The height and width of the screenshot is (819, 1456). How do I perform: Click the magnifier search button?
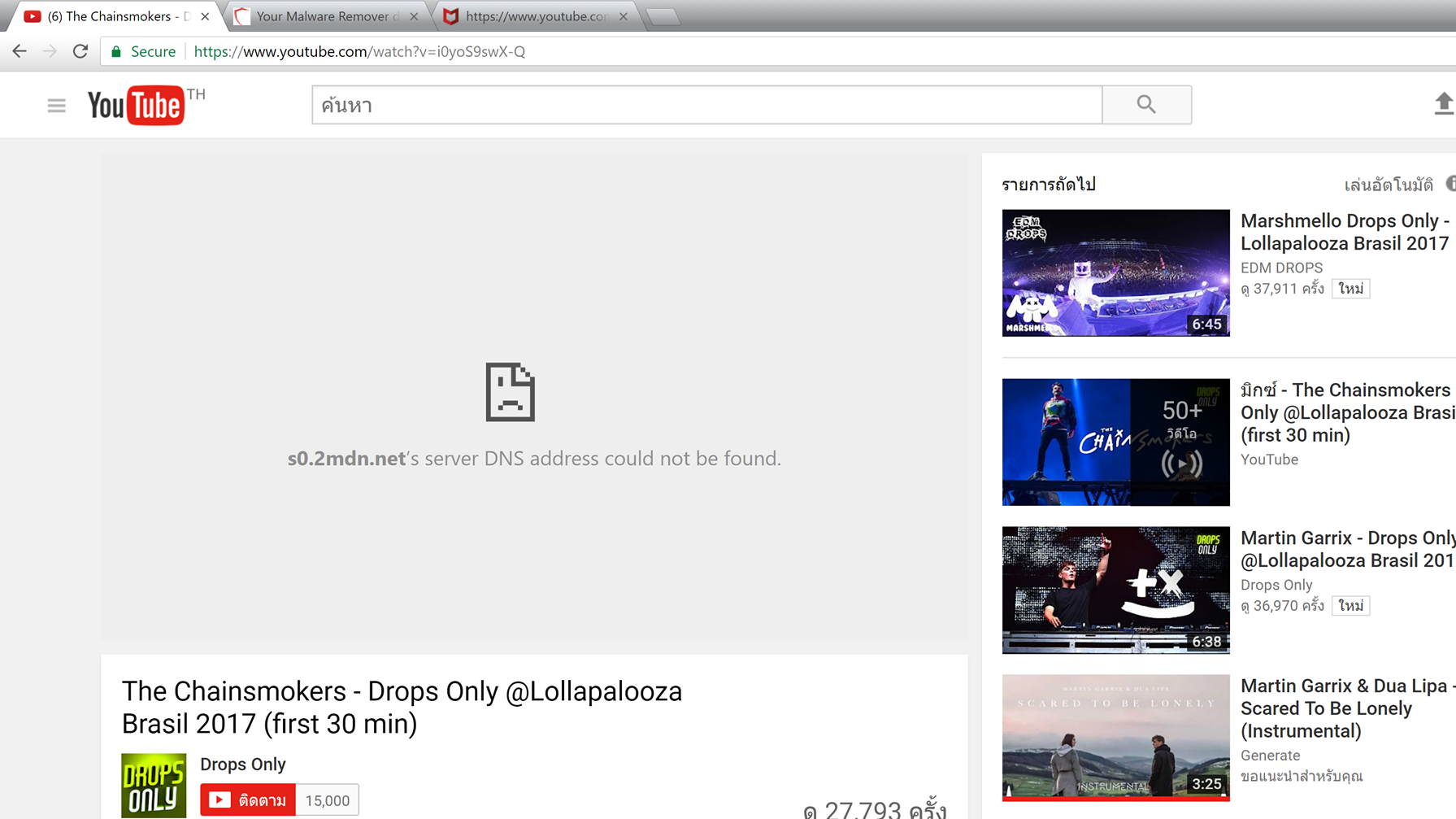[x=1146, y=105]
